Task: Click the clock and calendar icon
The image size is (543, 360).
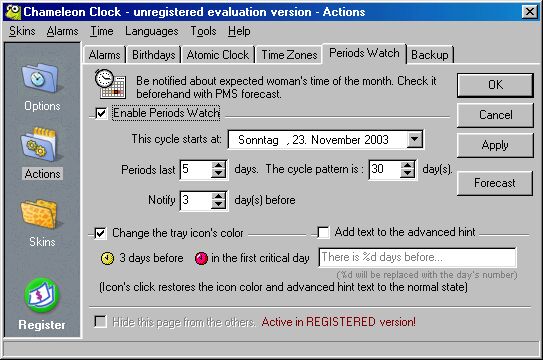Action: point(110,84)
